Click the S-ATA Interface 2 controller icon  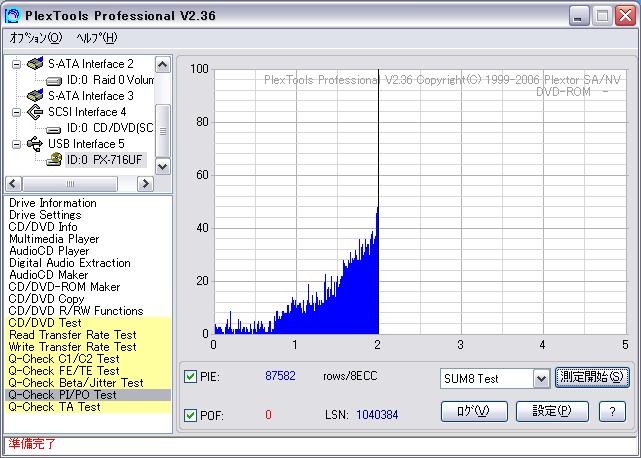click(35, 64)
